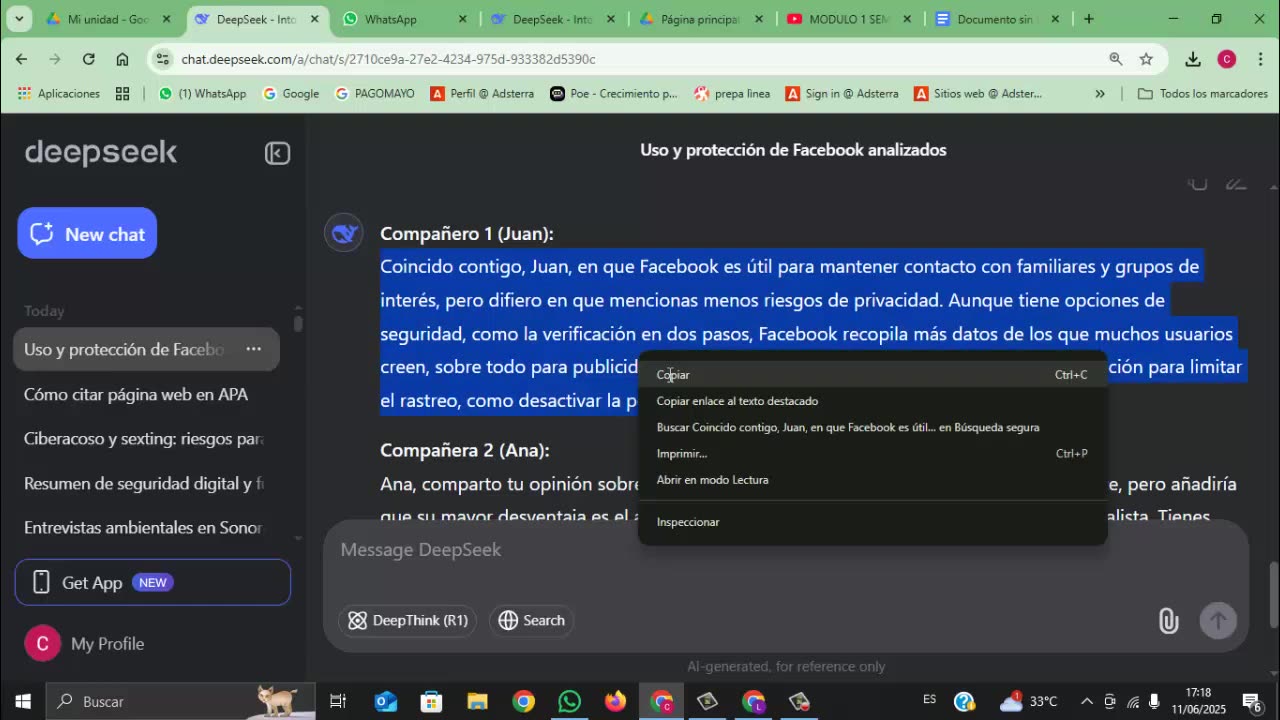Open Microsoft Store from the taskbar
The image size is (1280, 720).
431,701
